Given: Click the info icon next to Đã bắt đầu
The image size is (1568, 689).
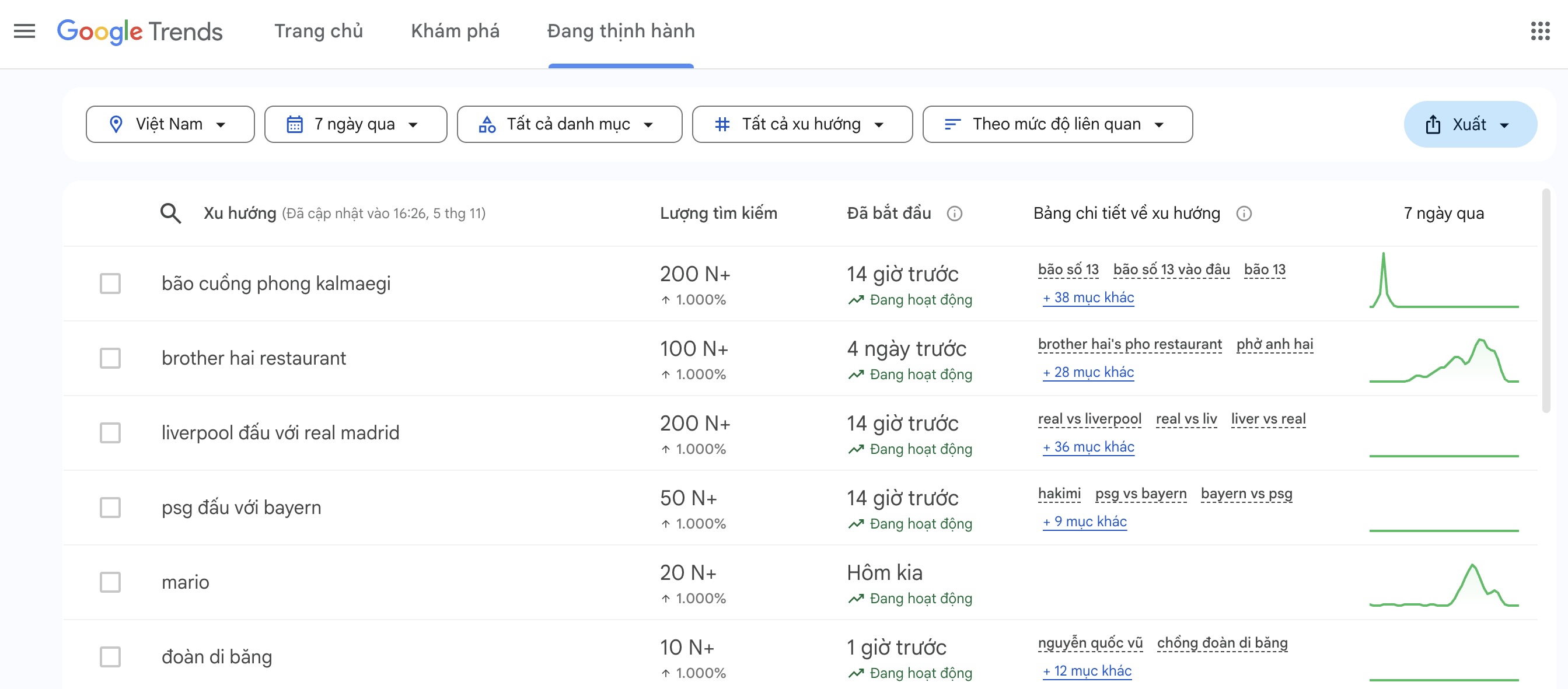Looking at the screenshot, I should (x=955, y=214).
